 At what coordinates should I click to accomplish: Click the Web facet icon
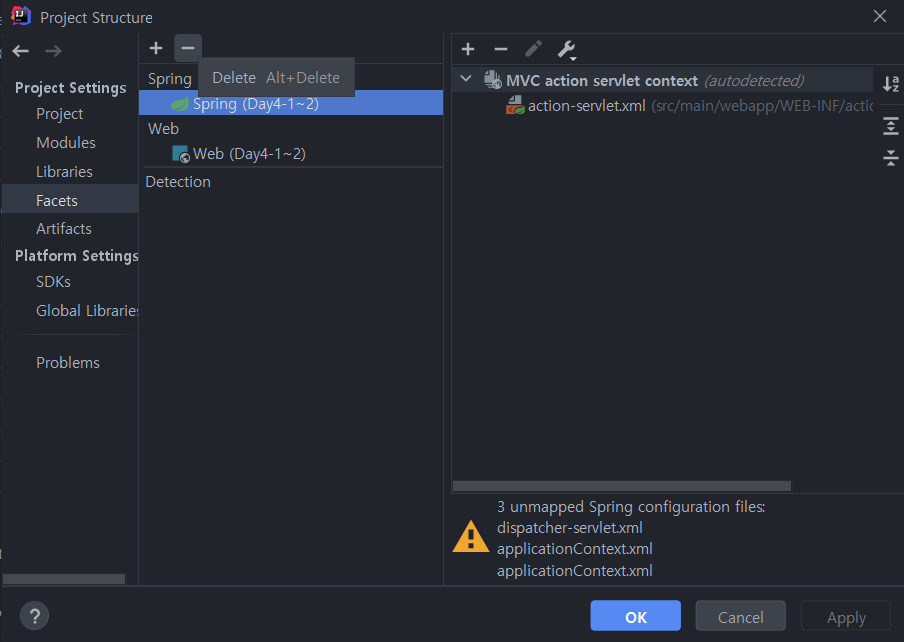point(180,154)
